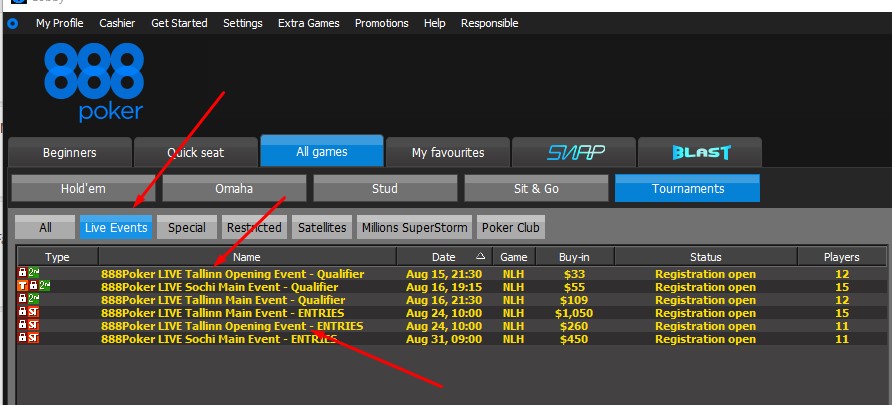The height and width of the screenshot is (405, 892).
Task: Select the Live Events filter
Action: 116,227
